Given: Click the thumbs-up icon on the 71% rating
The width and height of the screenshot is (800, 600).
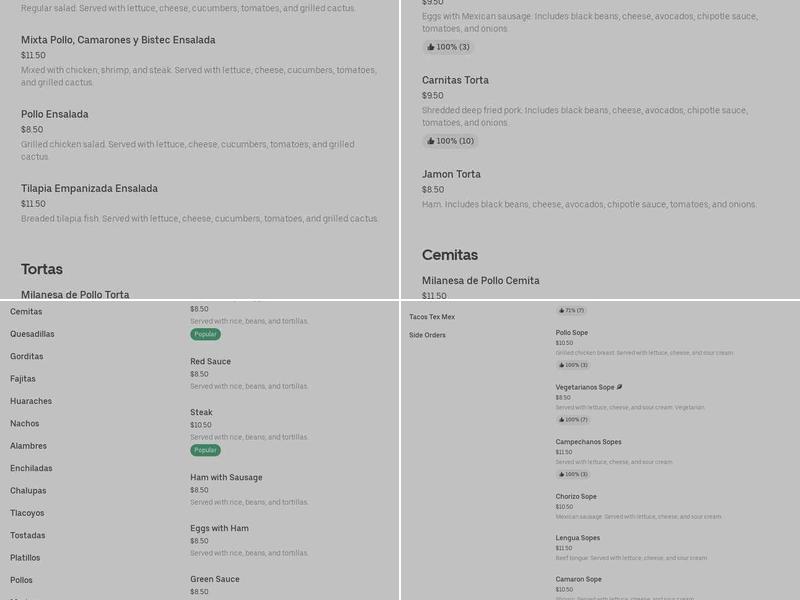Looking at the screenshot, I should [561, 310].
